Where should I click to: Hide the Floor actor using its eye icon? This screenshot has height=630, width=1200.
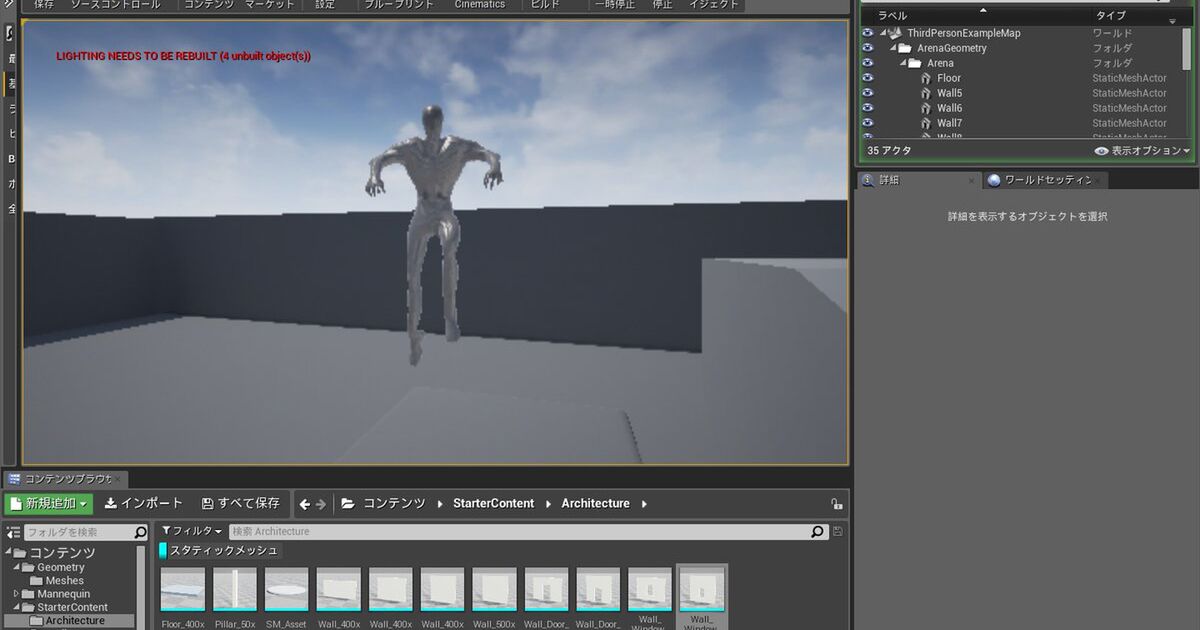tap(867, 78)
